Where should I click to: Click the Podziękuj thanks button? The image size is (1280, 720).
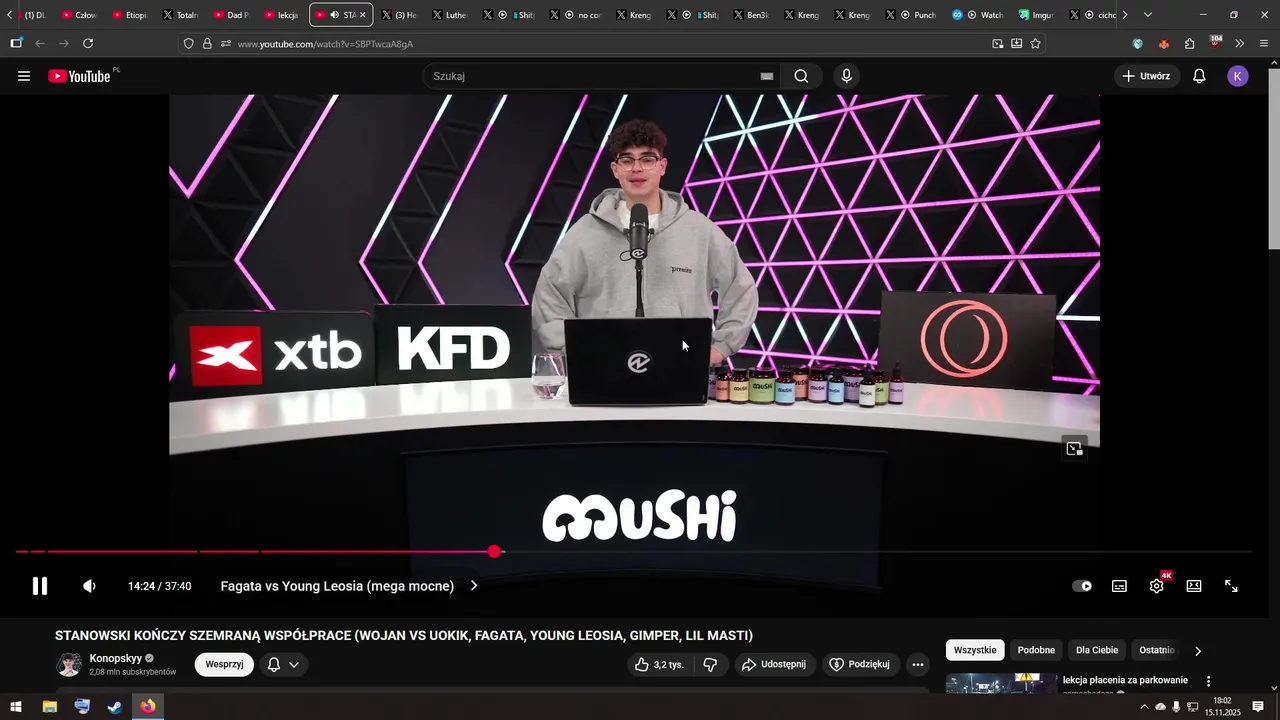click(x=859, y=664)
